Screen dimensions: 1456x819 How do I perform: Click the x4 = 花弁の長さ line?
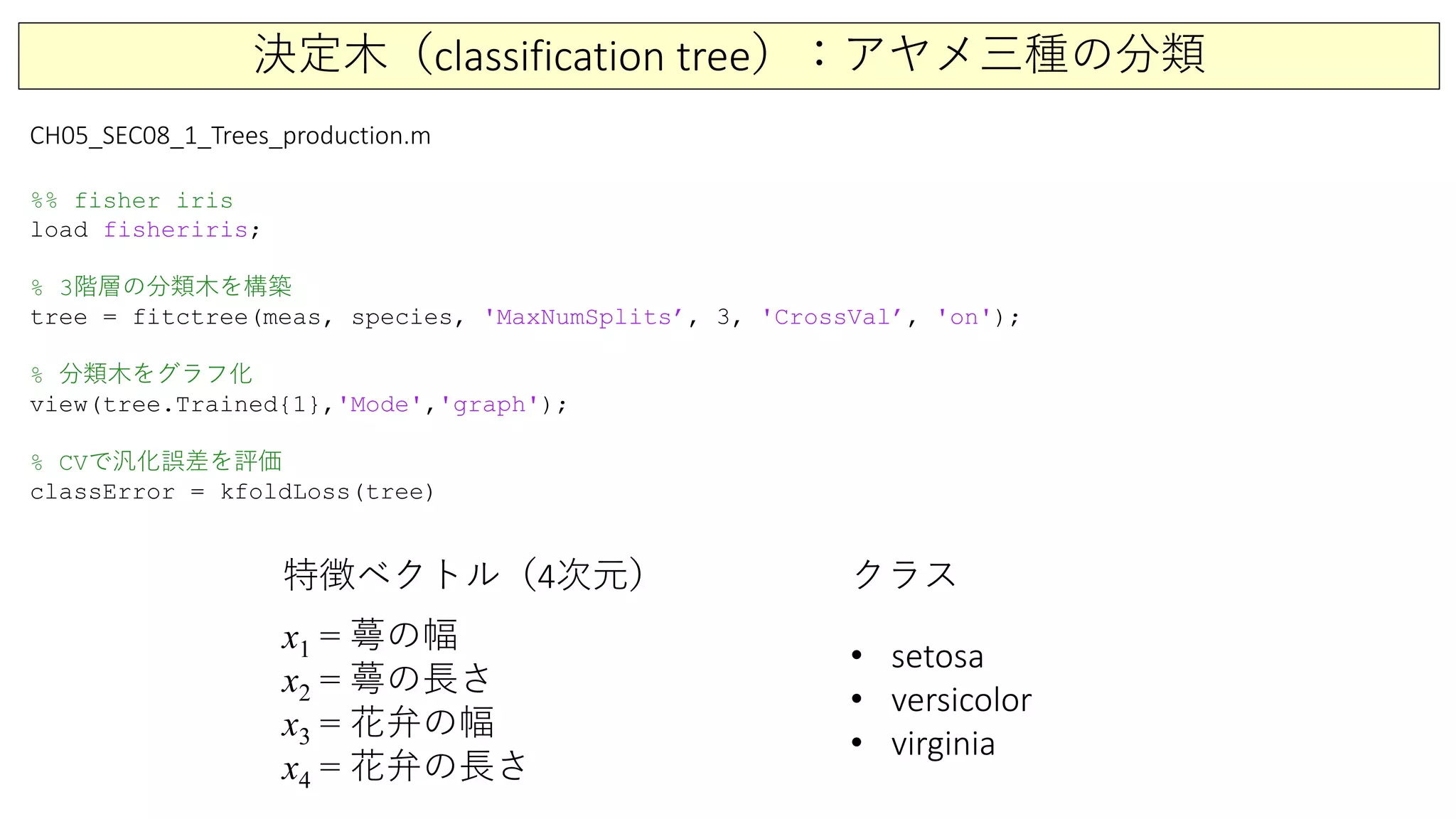click(x=405, y=769)
